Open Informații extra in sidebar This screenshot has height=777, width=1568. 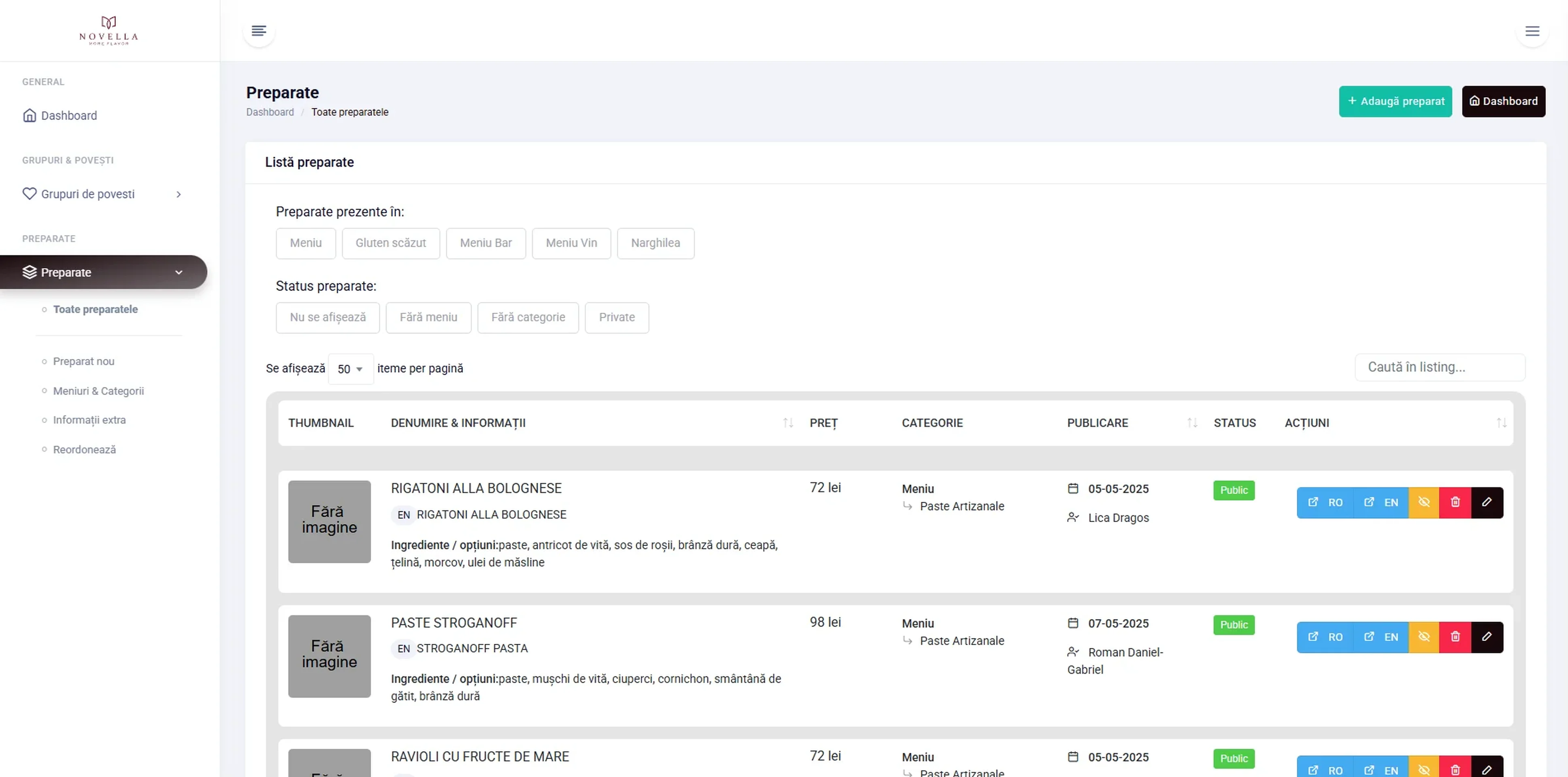tap(89, 420)
